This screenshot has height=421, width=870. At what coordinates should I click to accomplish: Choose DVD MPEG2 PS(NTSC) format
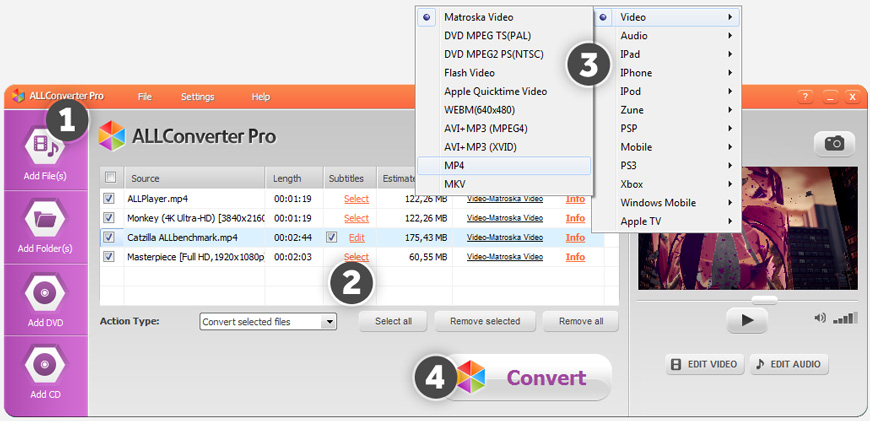click(x=504, y=54)
